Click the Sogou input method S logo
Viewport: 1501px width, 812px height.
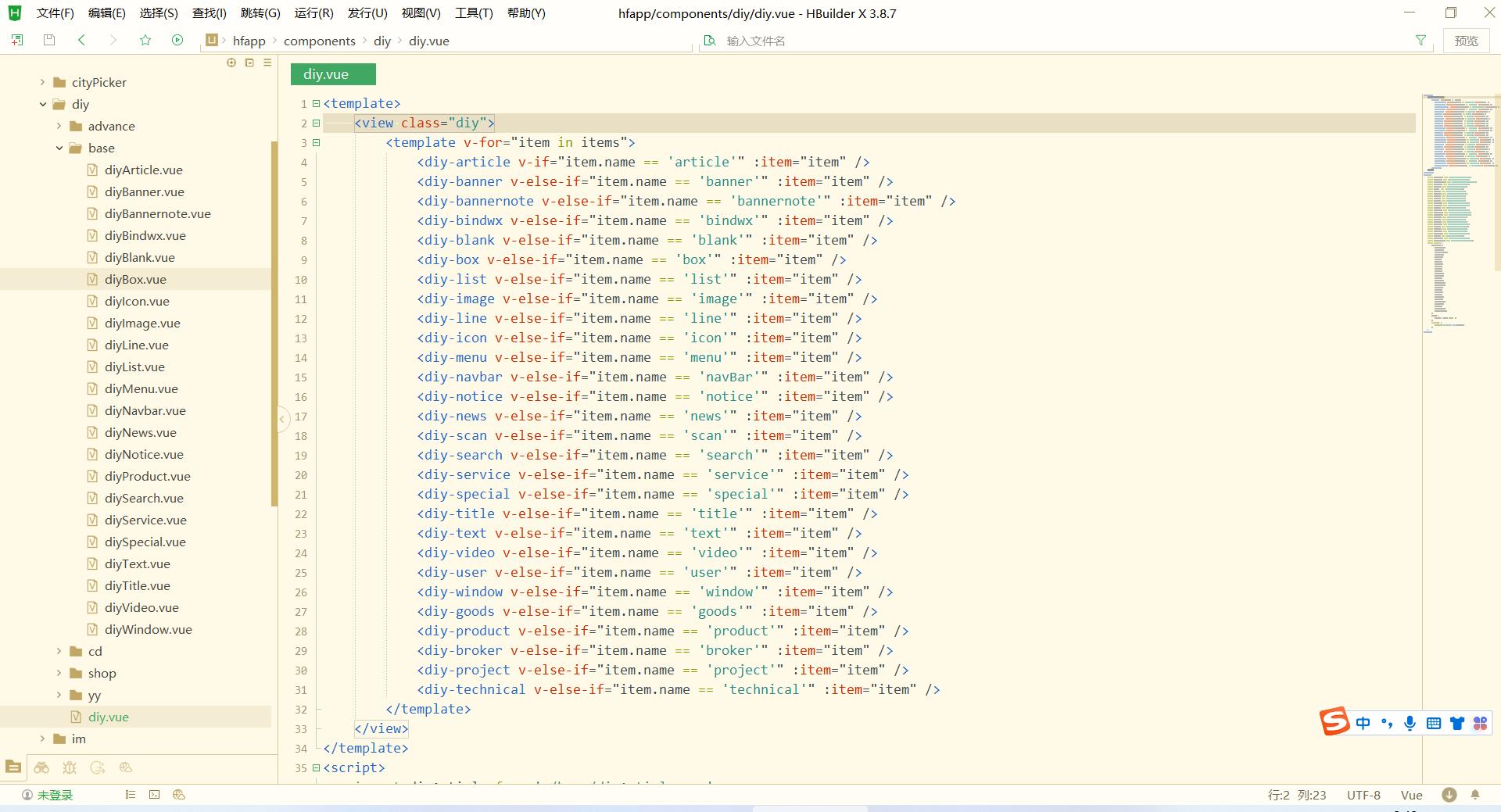click(x=1334, y=721)
